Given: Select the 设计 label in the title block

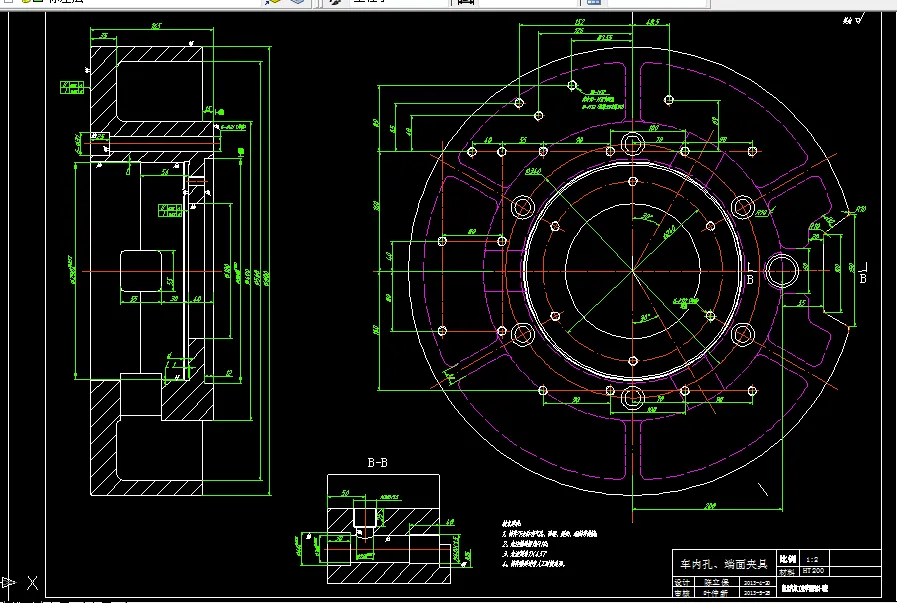Looking at the screenshot, I should [x=681, y=582].
